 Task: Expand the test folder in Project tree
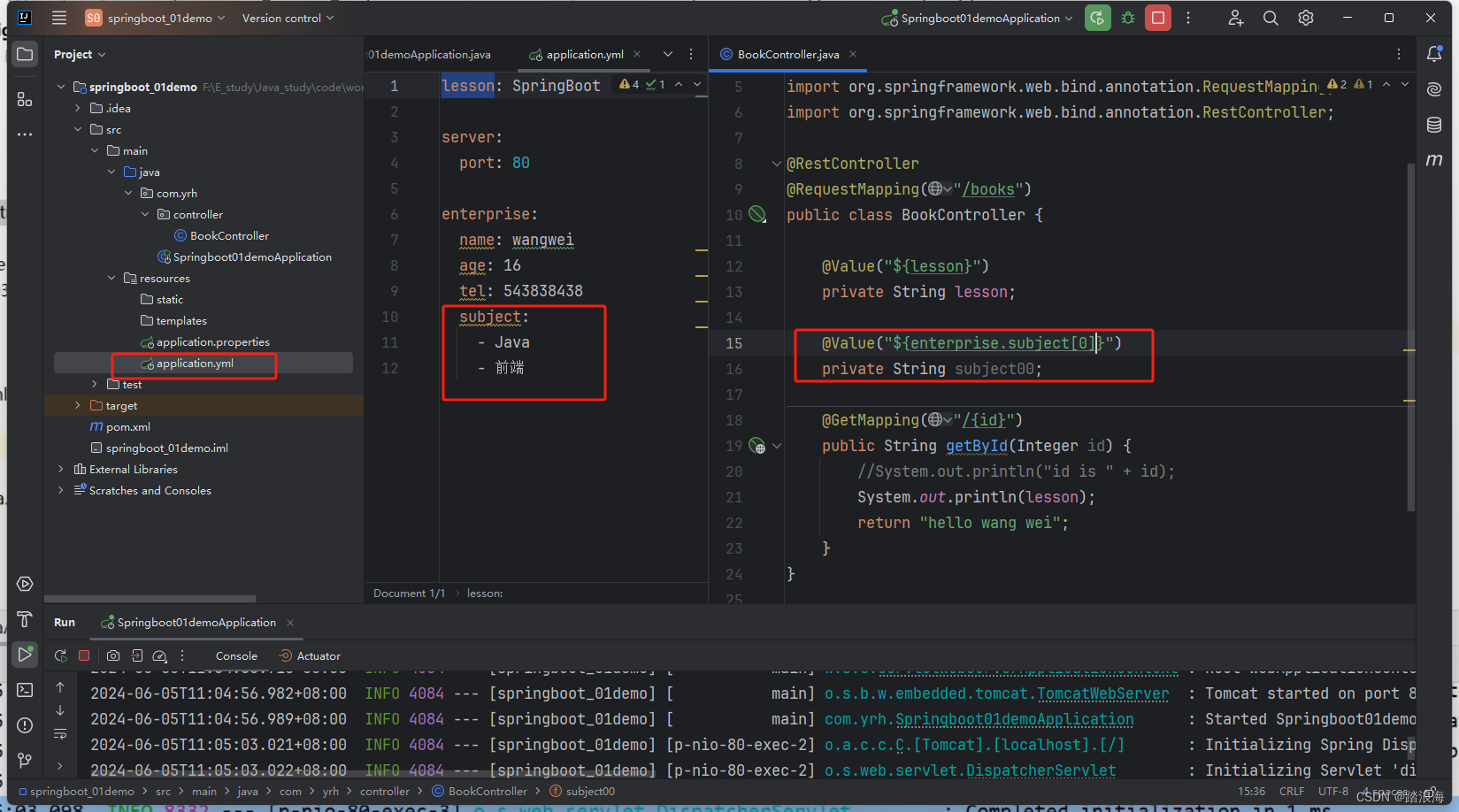click(95, 384)
